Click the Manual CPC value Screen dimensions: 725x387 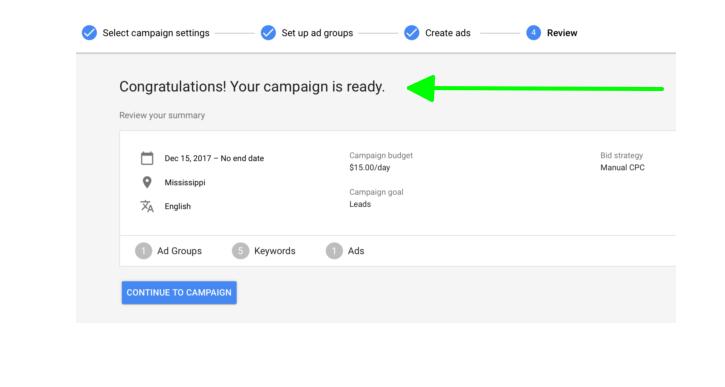tap(622, 167)
